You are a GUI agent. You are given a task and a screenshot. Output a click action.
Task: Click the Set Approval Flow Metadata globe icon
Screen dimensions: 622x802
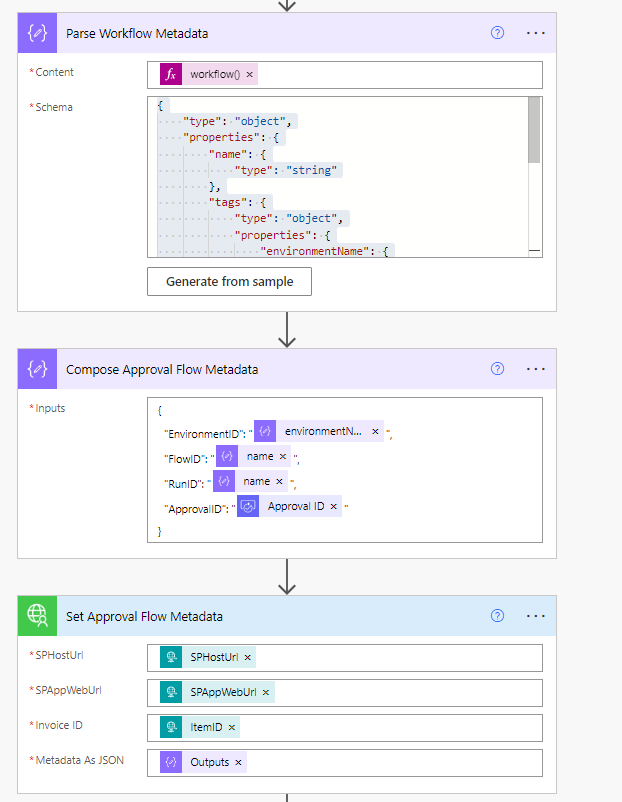pos(38,616)
